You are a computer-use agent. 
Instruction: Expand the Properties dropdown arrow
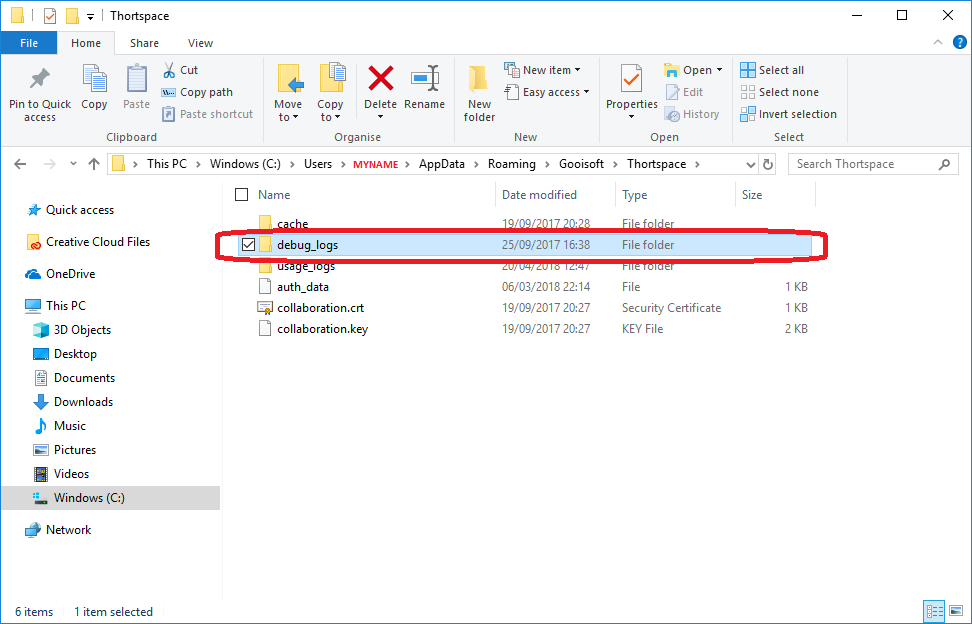(x=631, y=116)
